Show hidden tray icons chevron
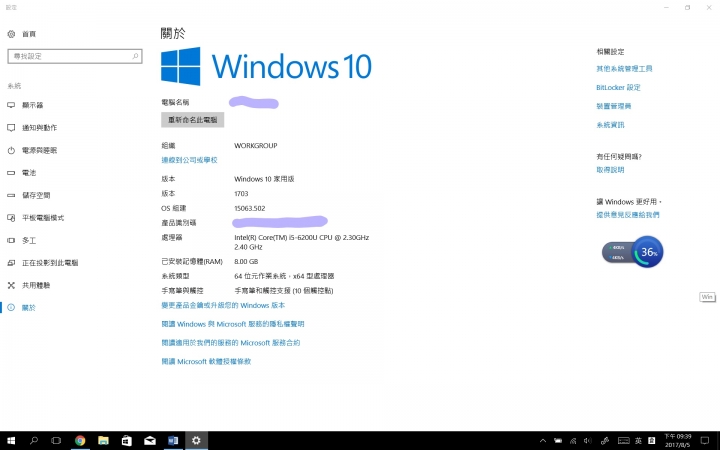 click(543, 441)
